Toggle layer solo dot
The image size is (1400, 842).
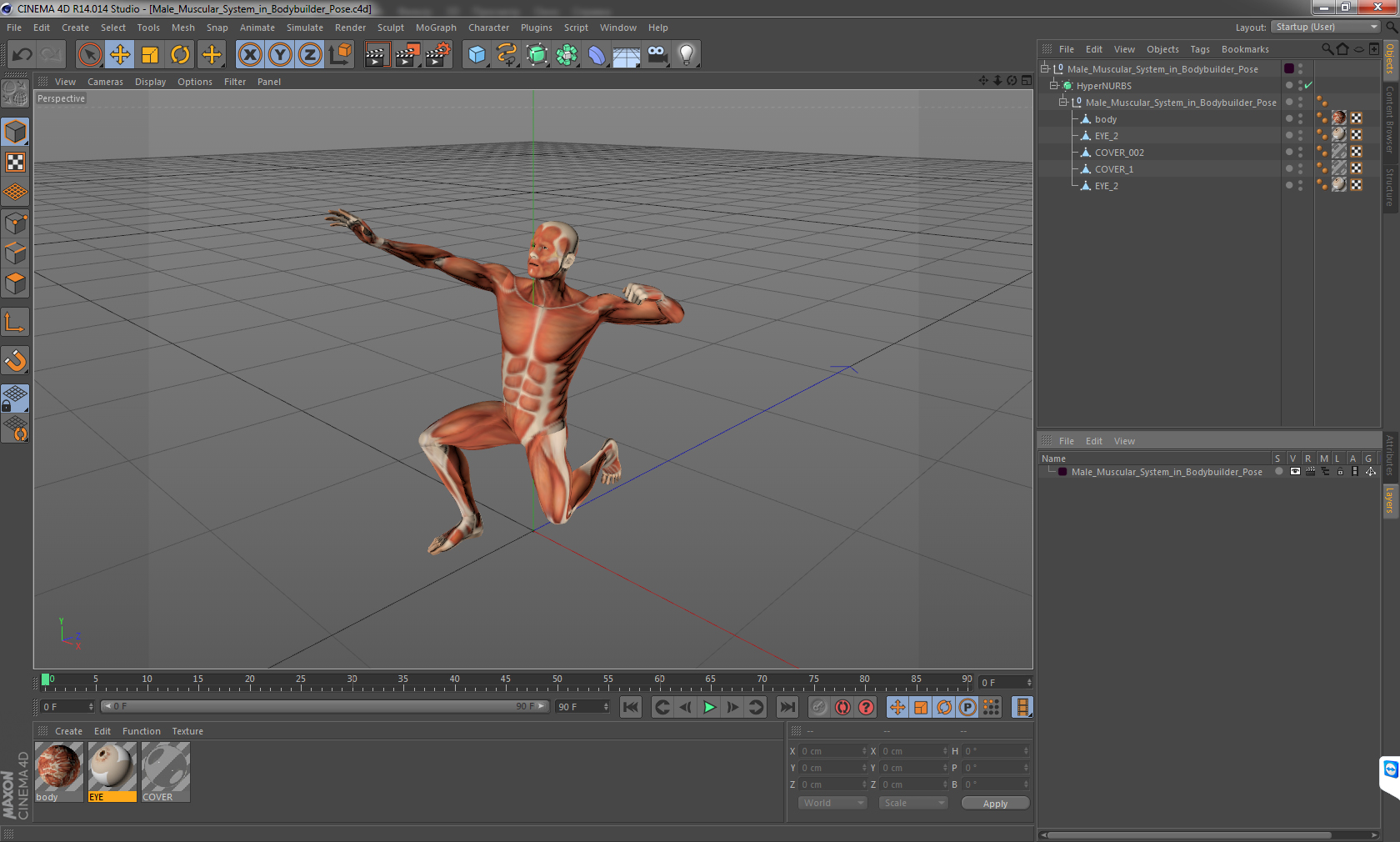[x=1278, y=472]
